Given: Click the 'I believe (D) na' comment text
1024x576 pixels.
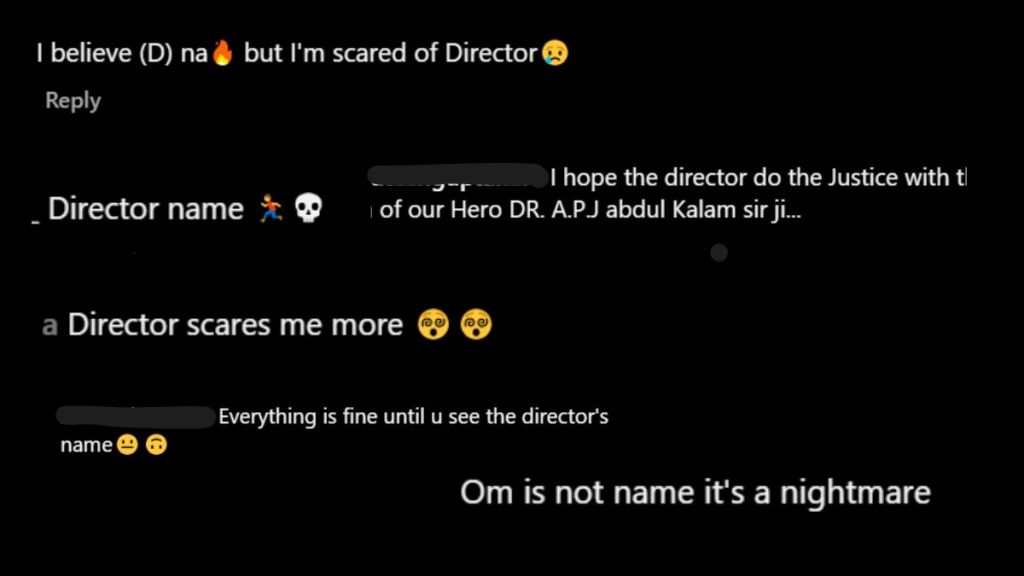Looking at the screenshot, I should [x=122, y=53].
